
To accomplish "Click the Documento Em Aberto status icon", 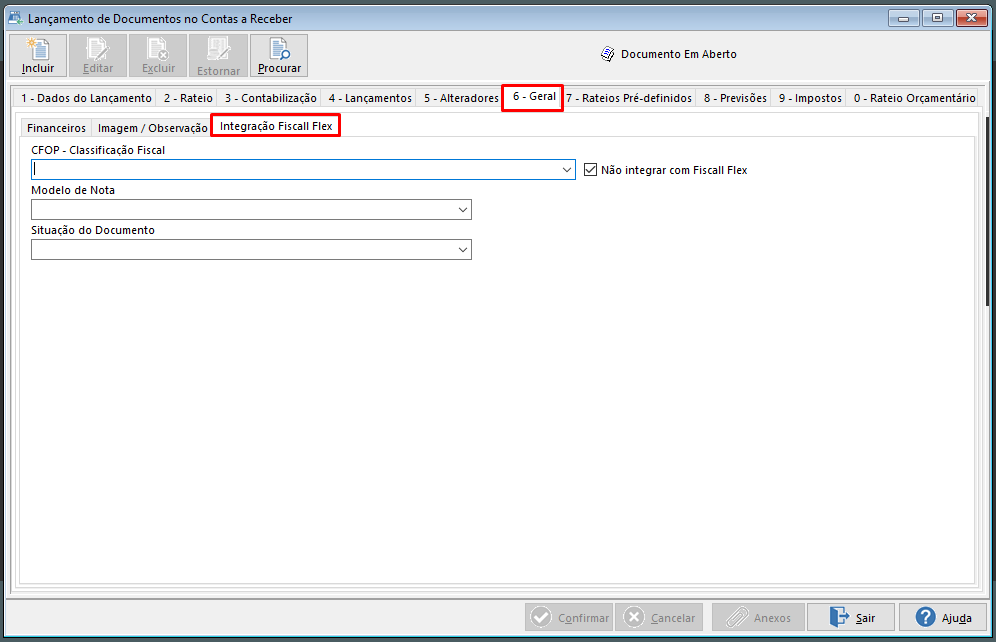I will click(608, 54).
